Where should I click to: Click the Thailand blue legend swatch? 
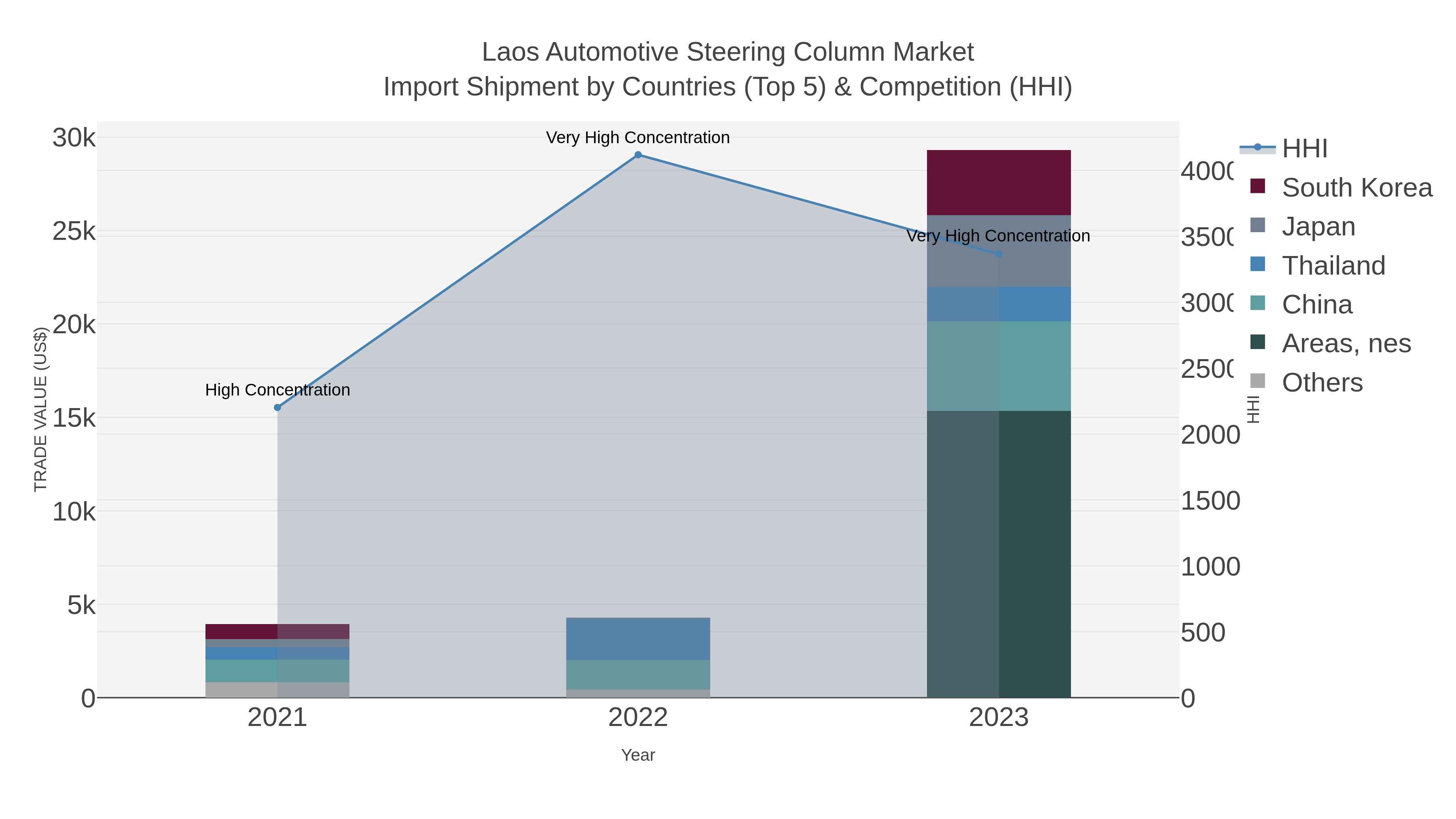click(x=1257, y=264)
